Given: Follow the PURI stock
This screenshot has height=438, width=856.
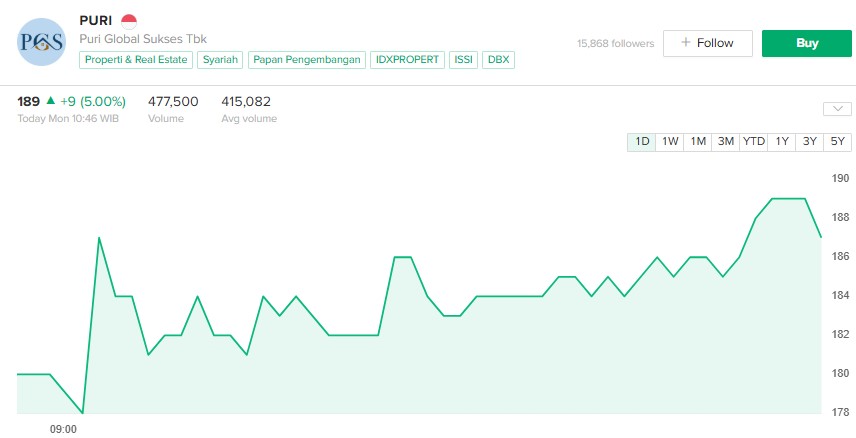Looking at the screenshot, I should click(708, 43).
